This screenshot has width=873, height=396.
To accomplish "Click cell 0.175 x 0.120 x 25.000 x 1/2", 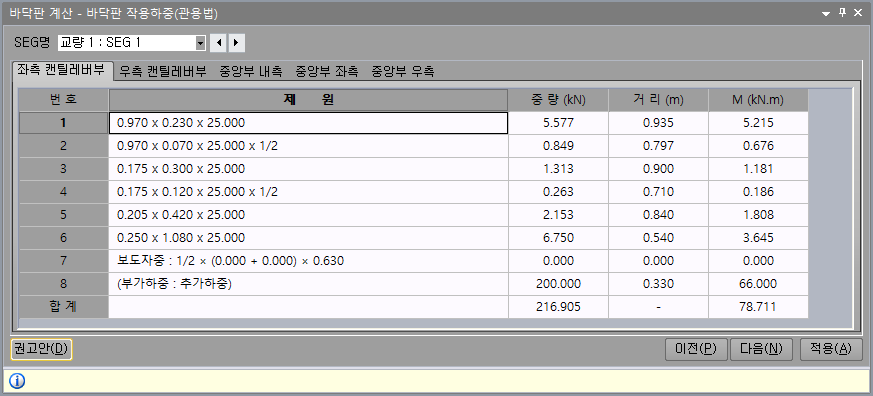I will [308, 192].
